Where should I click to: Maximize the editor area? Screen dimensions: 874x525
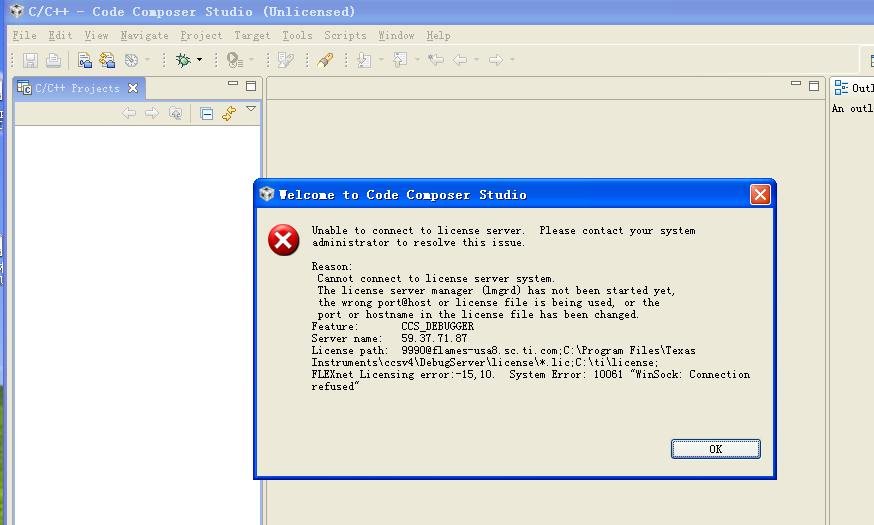coord(814,86)
